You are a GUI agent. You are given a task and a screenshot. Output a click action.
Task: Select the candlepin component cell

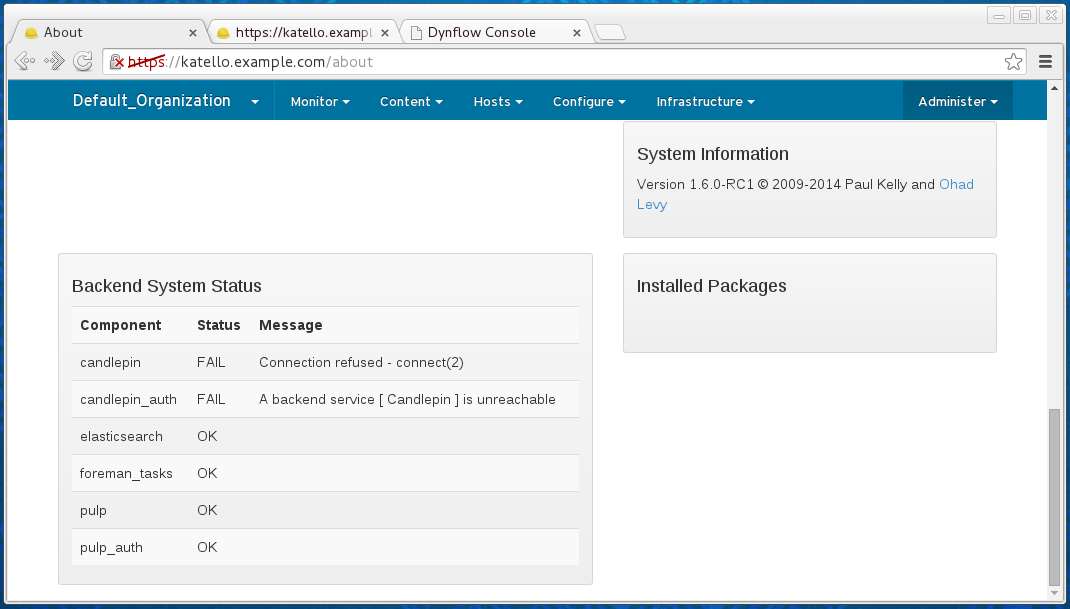111,363
